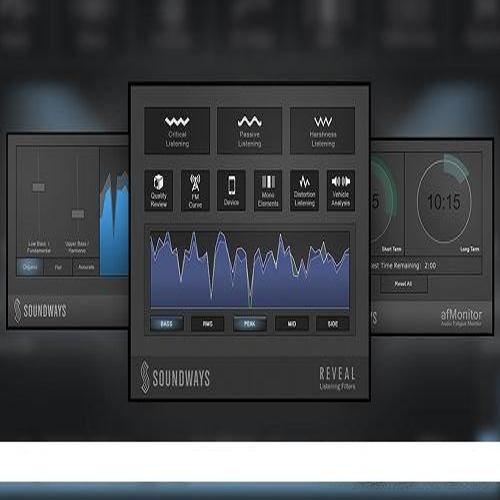This screenshot has width=500, height=500.
Task: Click the 10:15 Long Term timer dial
Action: click(x=444, y=202)
